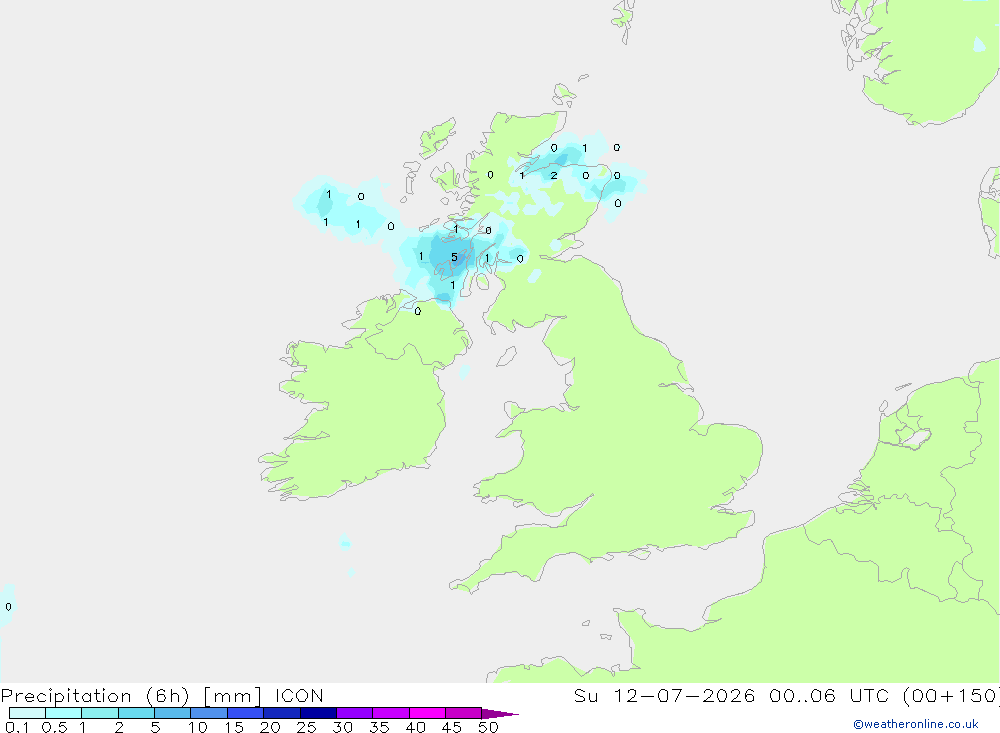The image size is (1000, 733).
Task: Click the '35' legend scale label
Action: tap(379, 727)
